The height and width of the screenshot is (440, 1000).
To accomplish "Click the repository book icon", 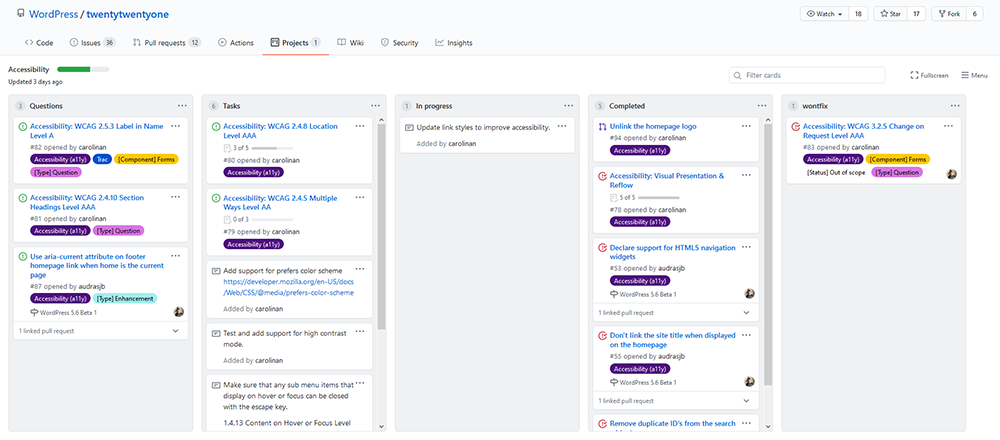I will (x=20, y=13).
